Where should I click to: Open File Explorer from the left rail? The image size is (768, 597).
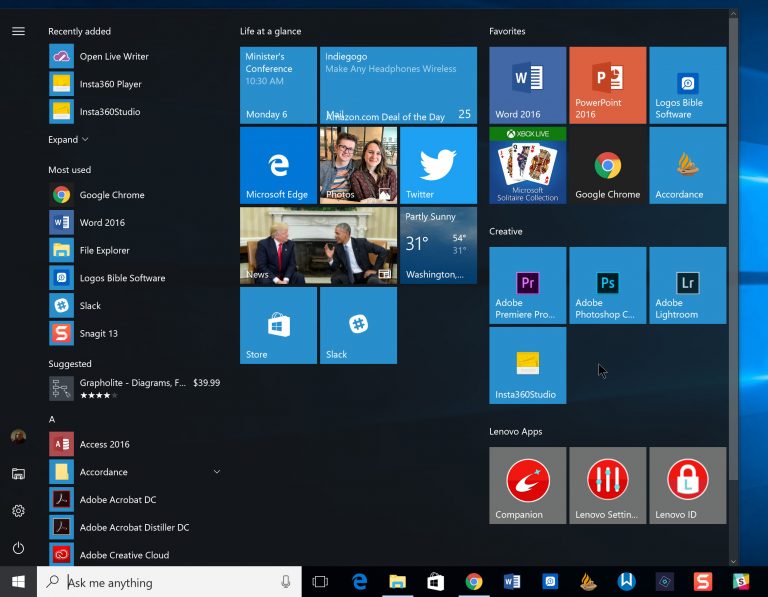18,474
